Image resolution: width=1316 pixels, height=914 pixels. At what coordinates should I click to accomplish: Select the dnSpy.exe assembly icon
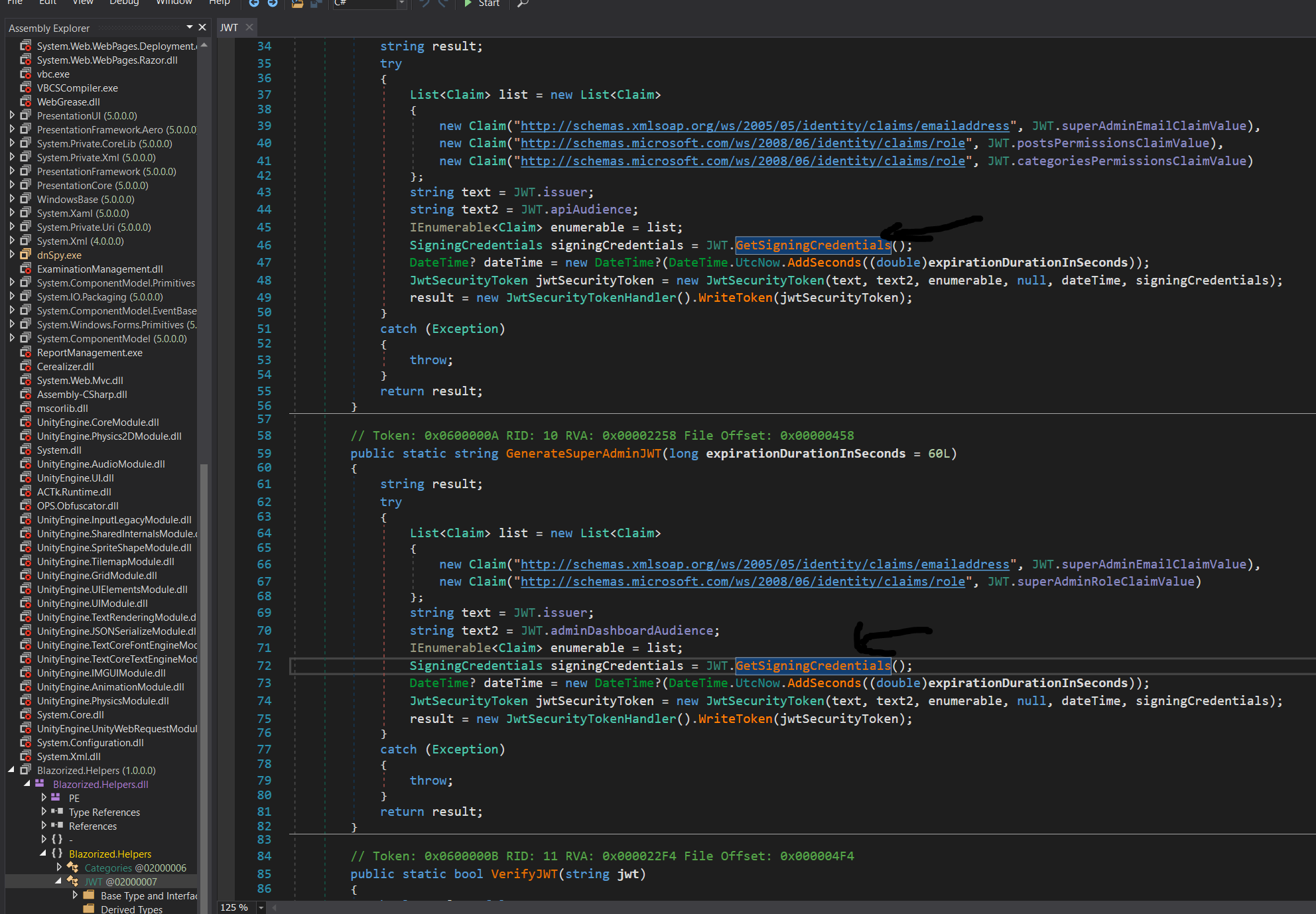25,255
